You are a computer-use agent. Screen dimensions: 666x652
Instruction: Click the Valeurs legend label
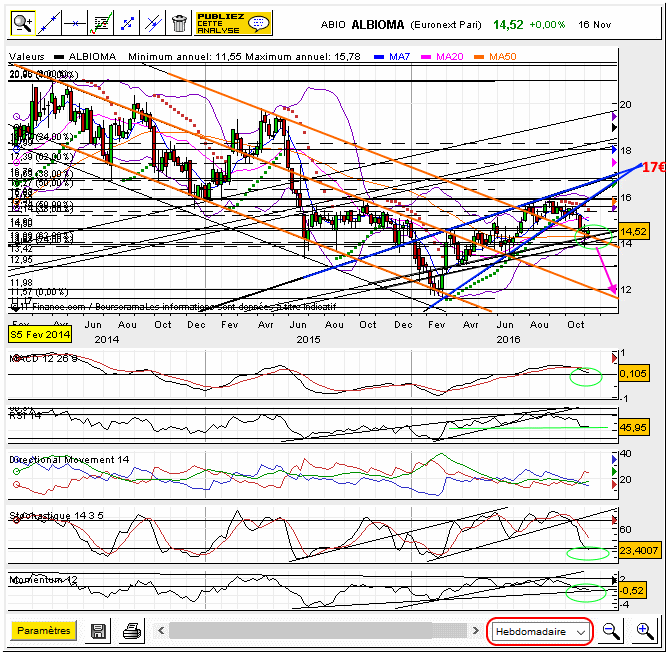point(26,56)
